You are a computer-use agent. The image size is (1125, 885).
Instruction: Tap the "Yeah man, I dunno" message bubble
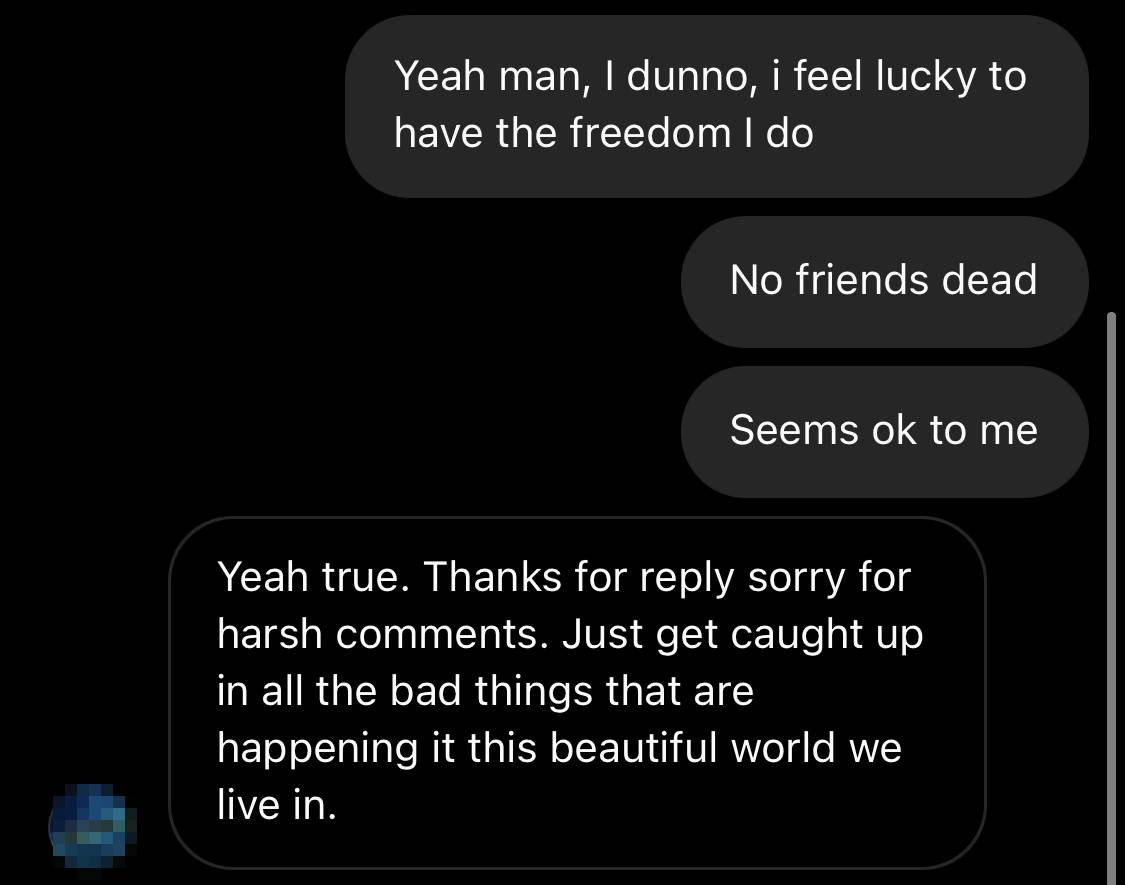[716, 106]
